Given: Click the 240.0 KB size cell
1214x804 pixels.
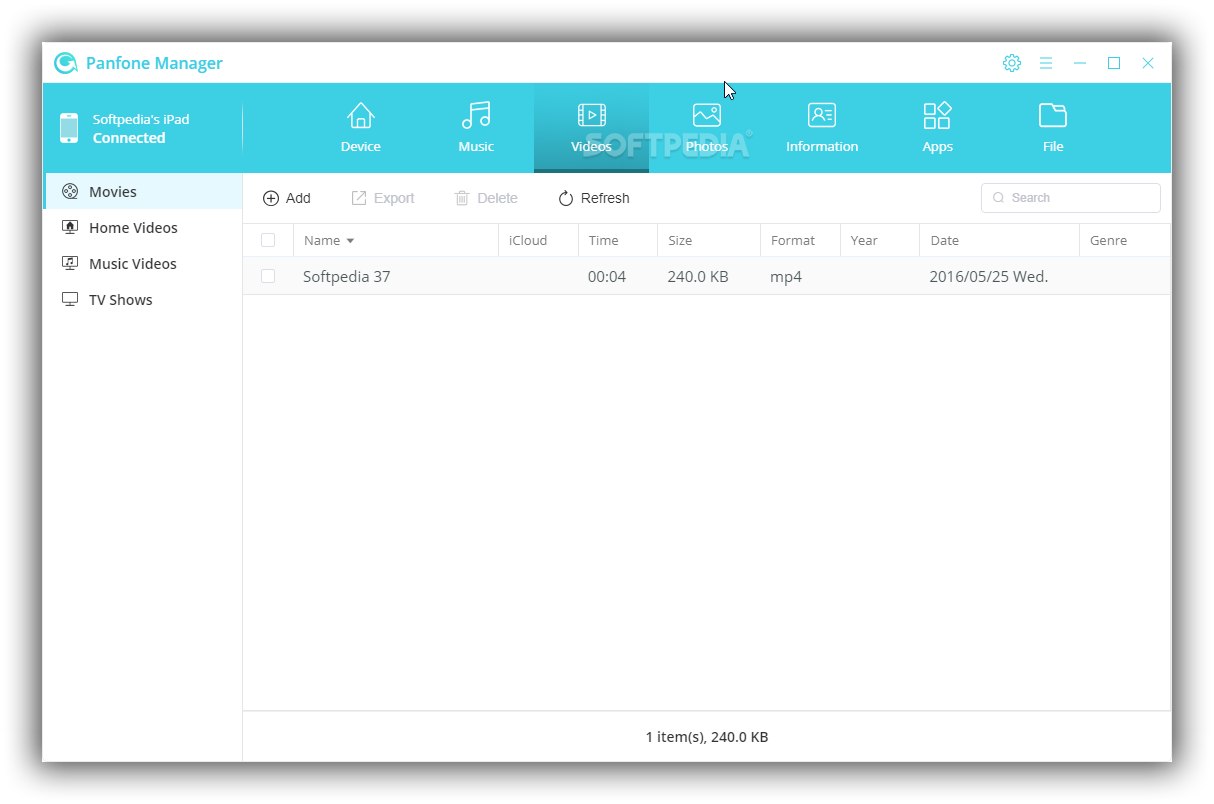Looking at the screenshot, I should [x=698, y=276].
